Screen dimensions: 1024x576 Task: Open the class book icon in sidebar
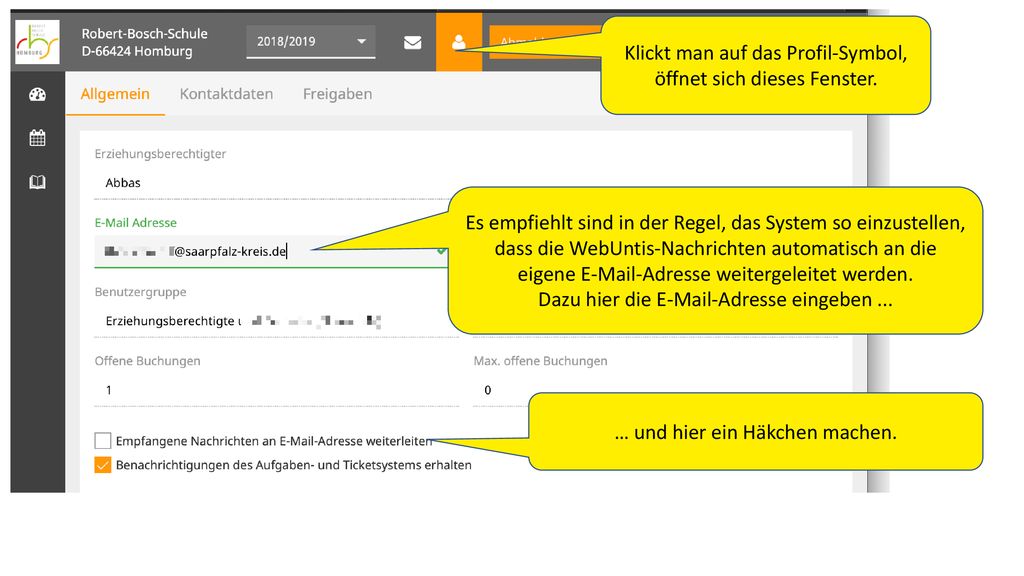37,182
